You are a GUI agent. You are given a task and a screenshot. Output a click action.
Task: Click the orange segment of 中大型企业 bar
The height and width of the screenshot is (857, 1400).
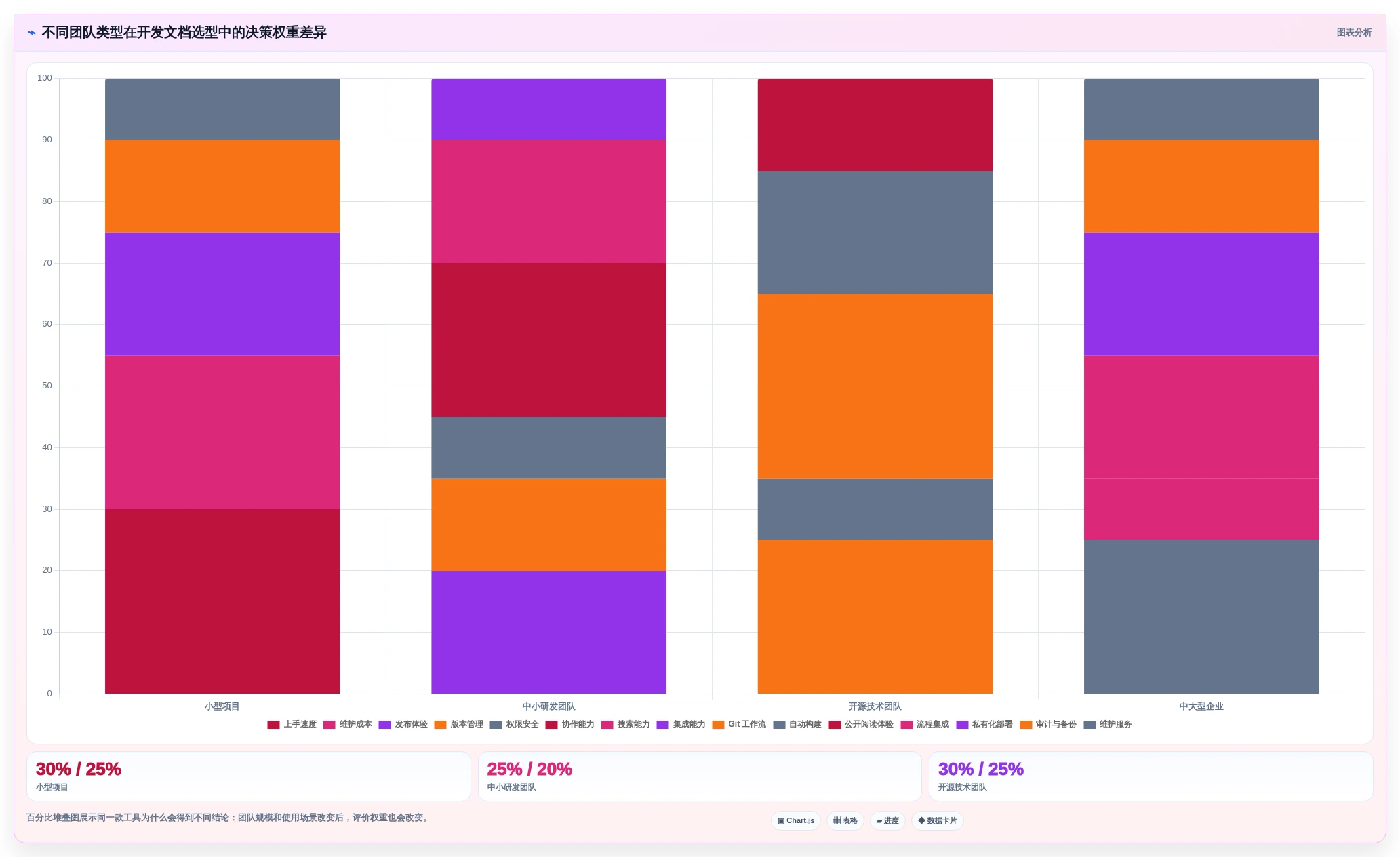coord(1201,186)
